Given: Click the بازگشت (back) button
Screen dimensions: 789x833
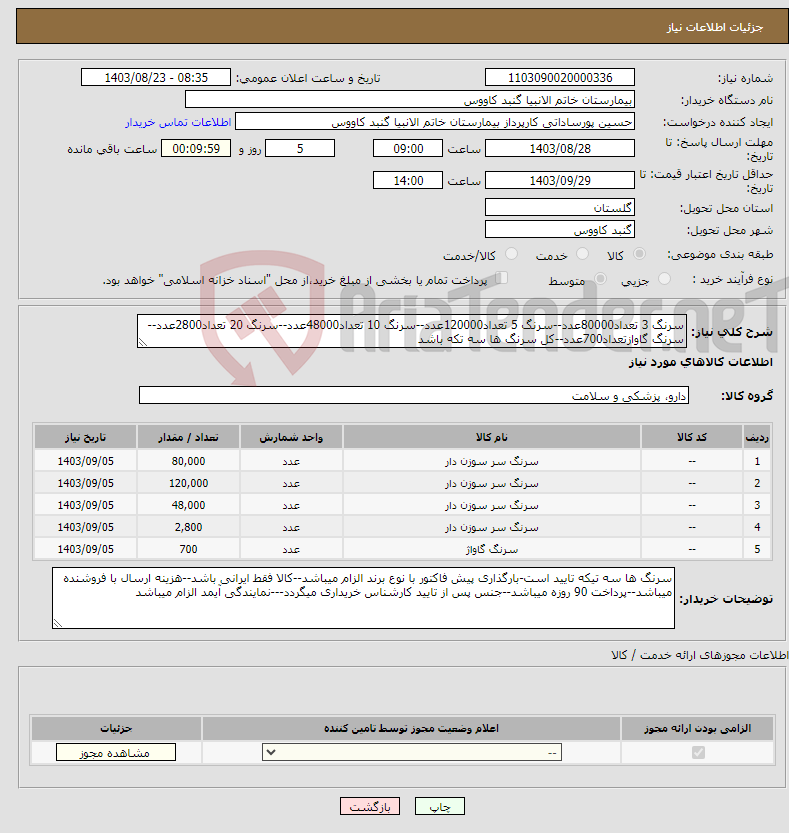Looking at the screenshot, I should (370, 806).
